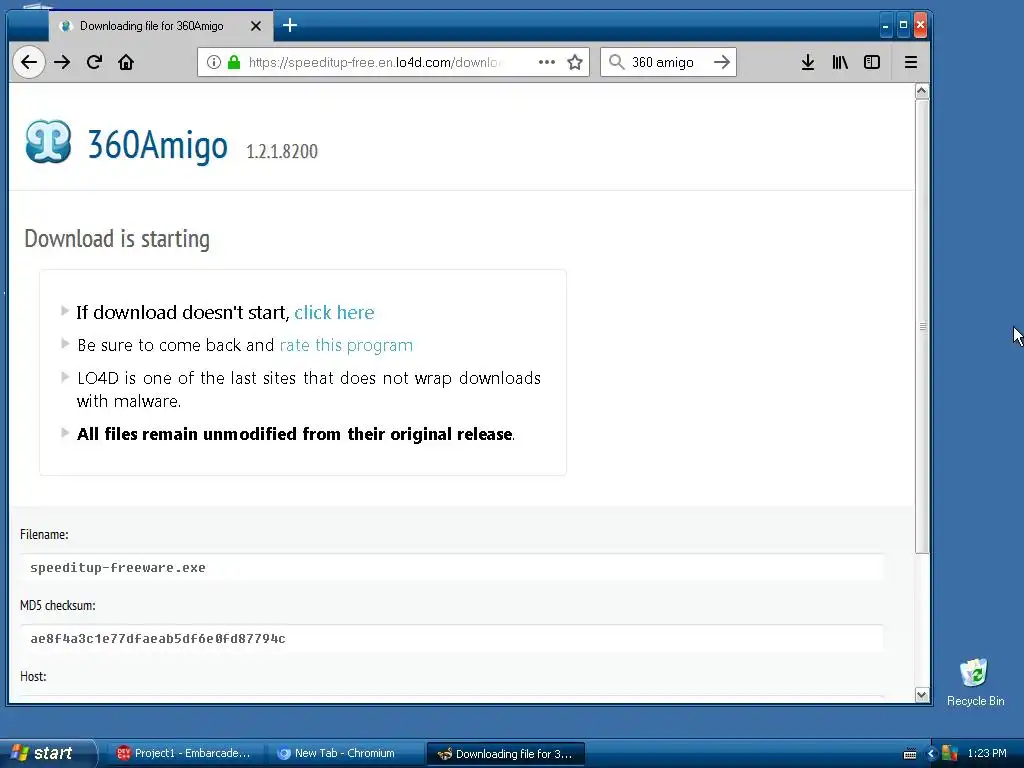Screen dimensions: 1024x768
Task: Minimize the Firefox window
Action: pyautogui.click(x=886, y=26)
